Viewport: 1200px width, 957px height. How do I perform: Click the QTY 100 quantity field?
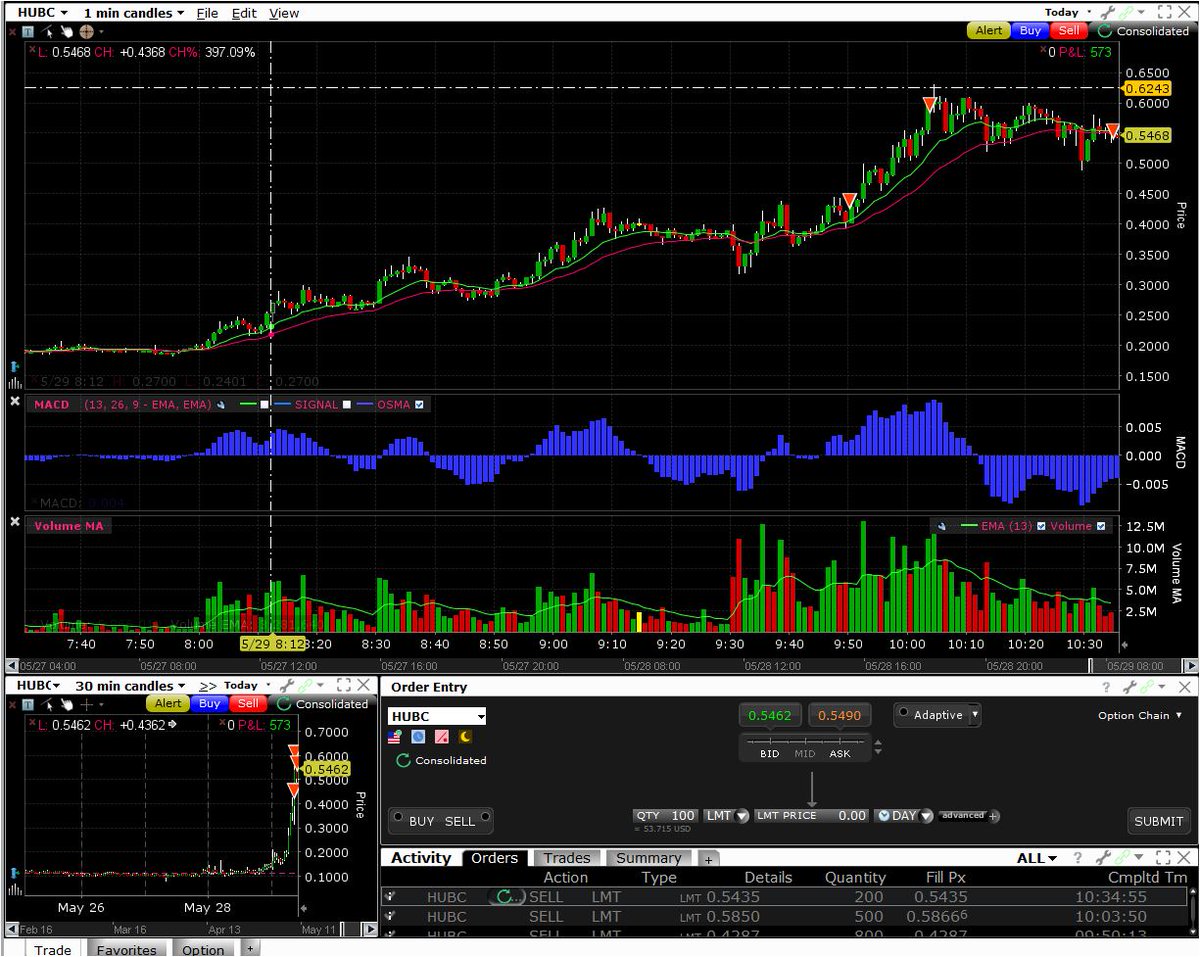pyautogui.click(x=665, y=816)
